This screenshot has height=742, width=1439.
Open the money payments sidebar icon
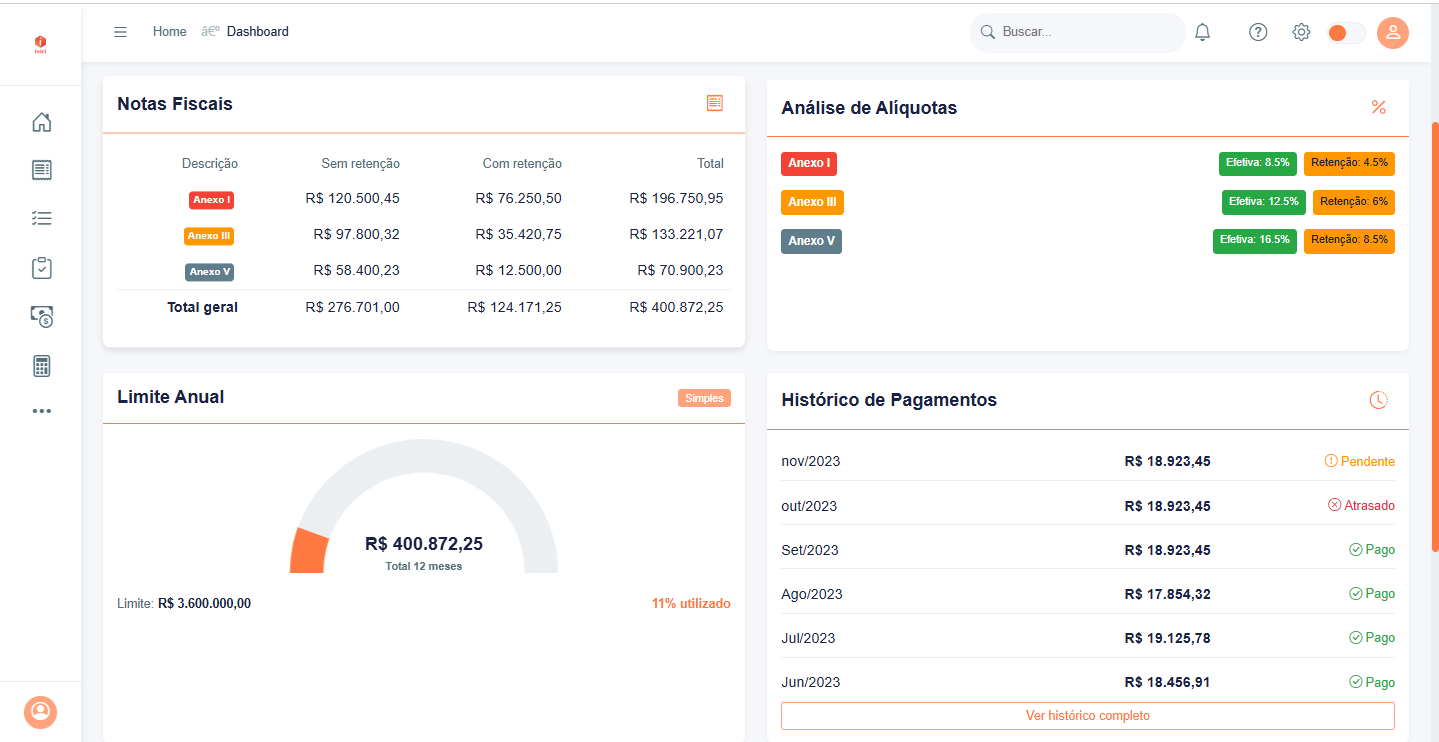point(41,317)
